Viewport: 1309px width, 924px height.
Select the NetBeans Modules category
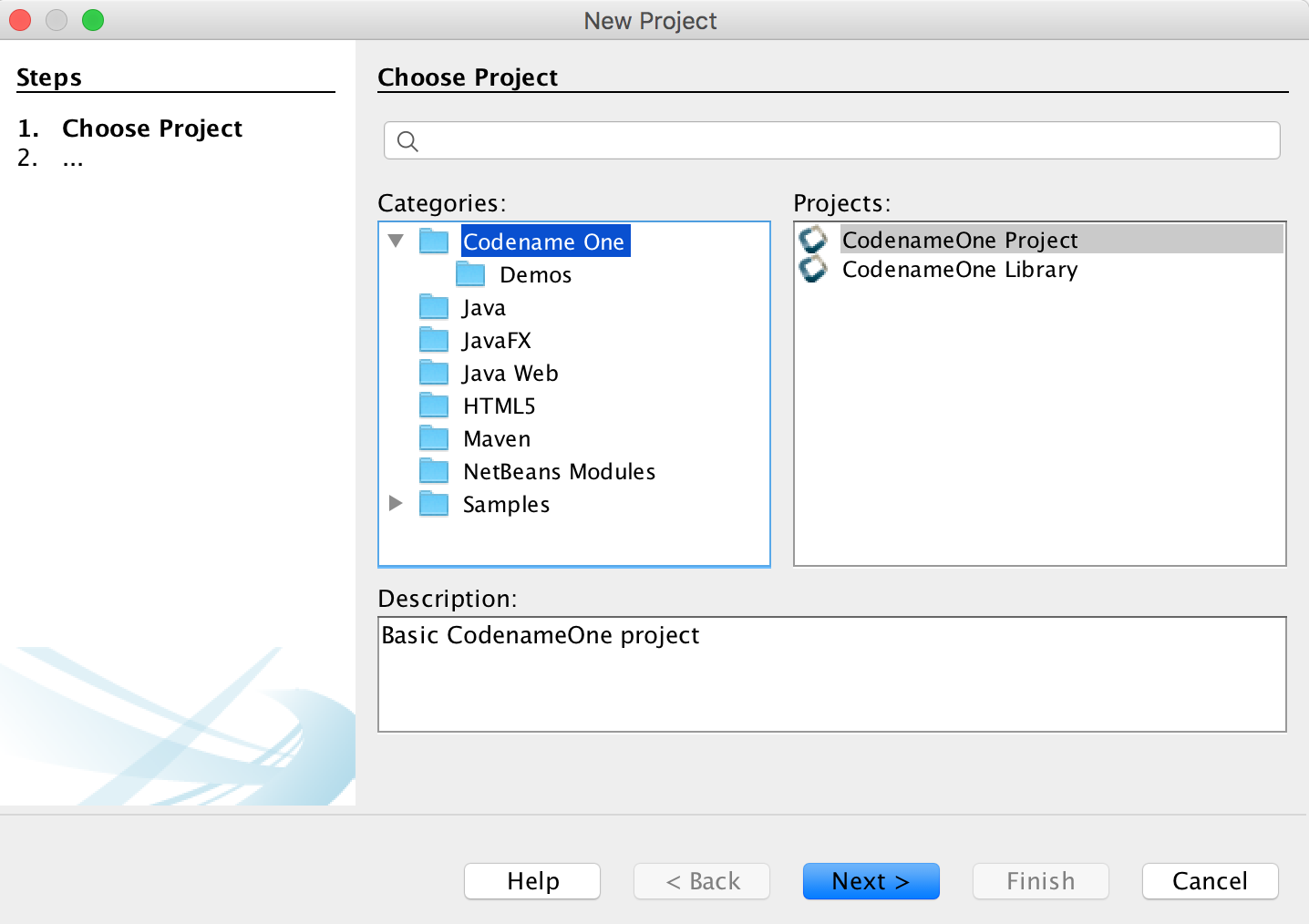coord(559,471)
